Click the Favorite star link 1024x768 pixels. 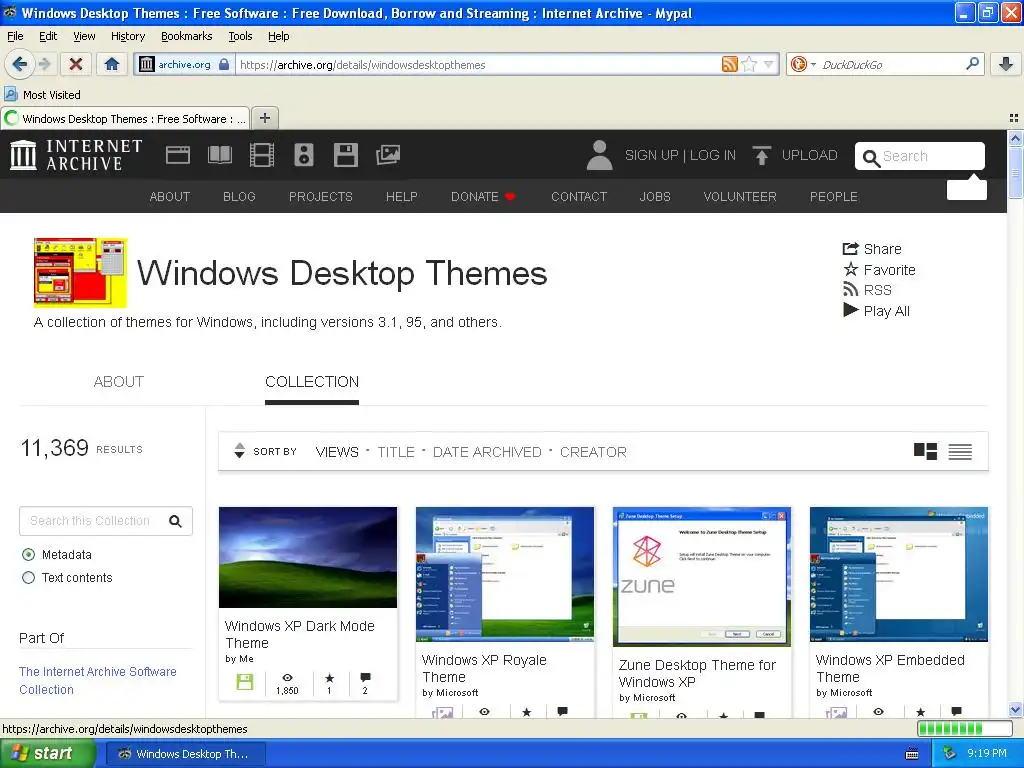pos(879,270)
